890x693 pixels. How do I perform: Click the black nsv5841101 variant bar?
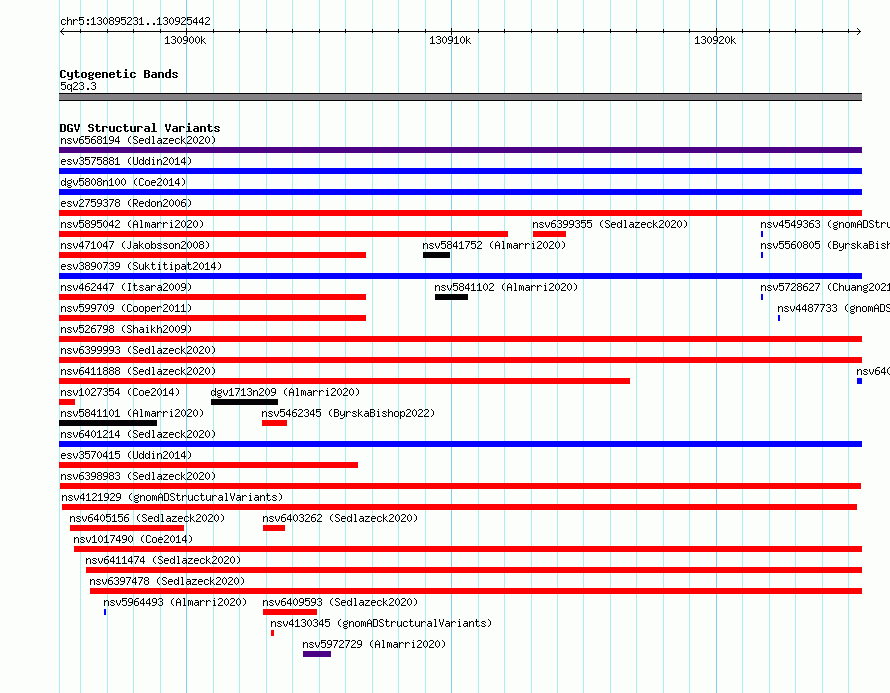tap(108, 423)
